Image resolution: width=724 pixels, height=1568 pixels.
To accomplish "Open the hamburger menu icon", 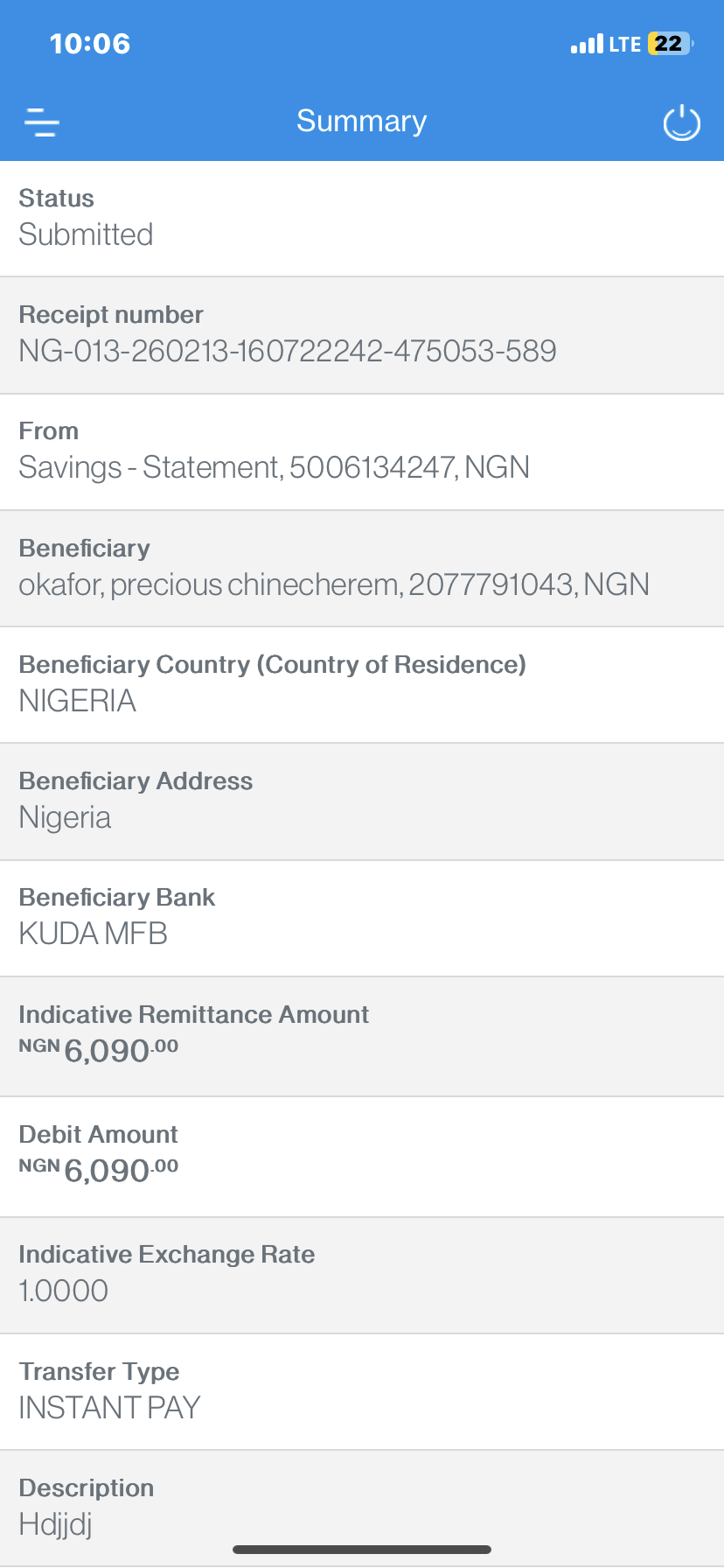I will coord(42,122).
